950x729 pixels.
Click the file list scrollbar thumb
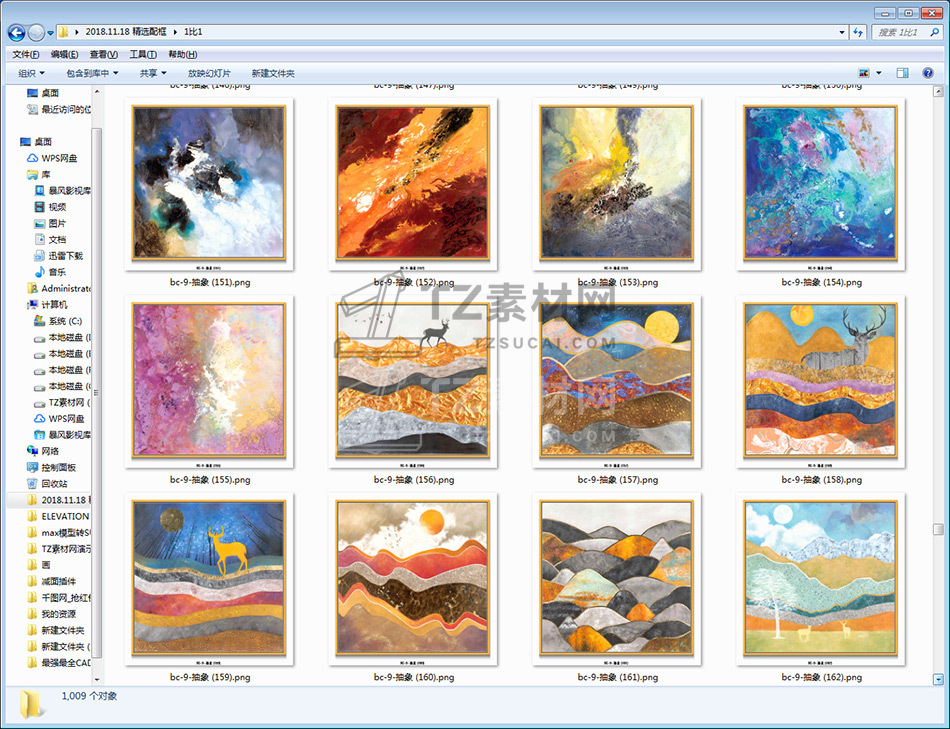tap(938, 530)
